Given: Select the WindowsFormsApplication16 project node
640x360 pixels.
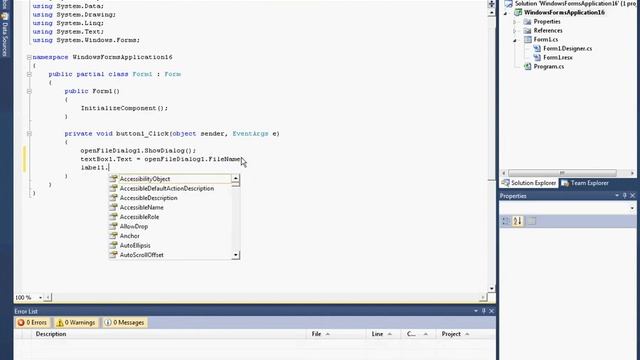Looking at the screenshot, I should pos(564,13).
